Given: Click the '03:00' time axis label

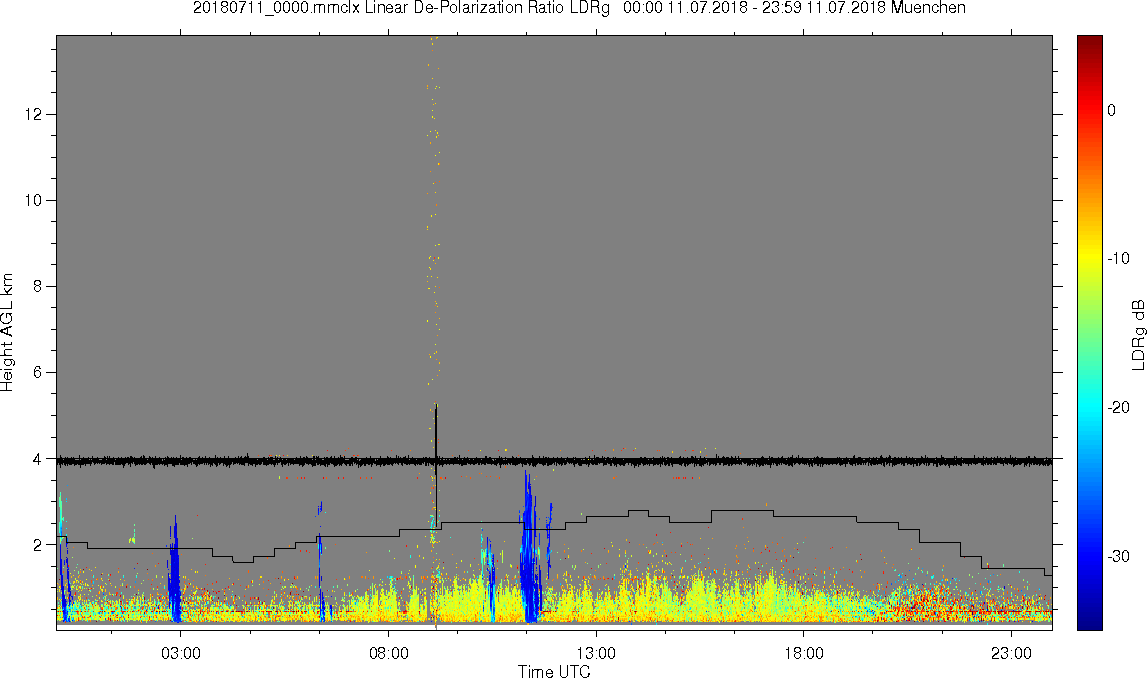Looking at the screenshot, I should tap(181, 653).
